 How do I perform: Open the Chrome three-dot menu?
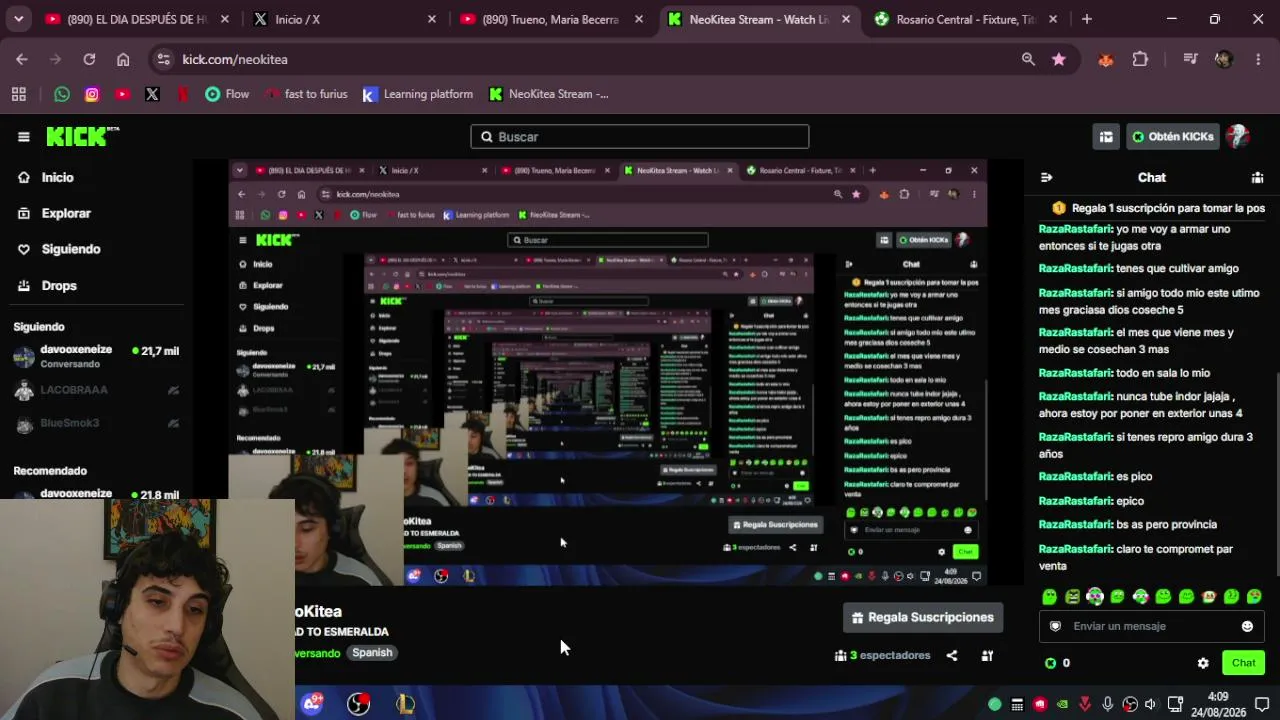tap(1258, 59)
